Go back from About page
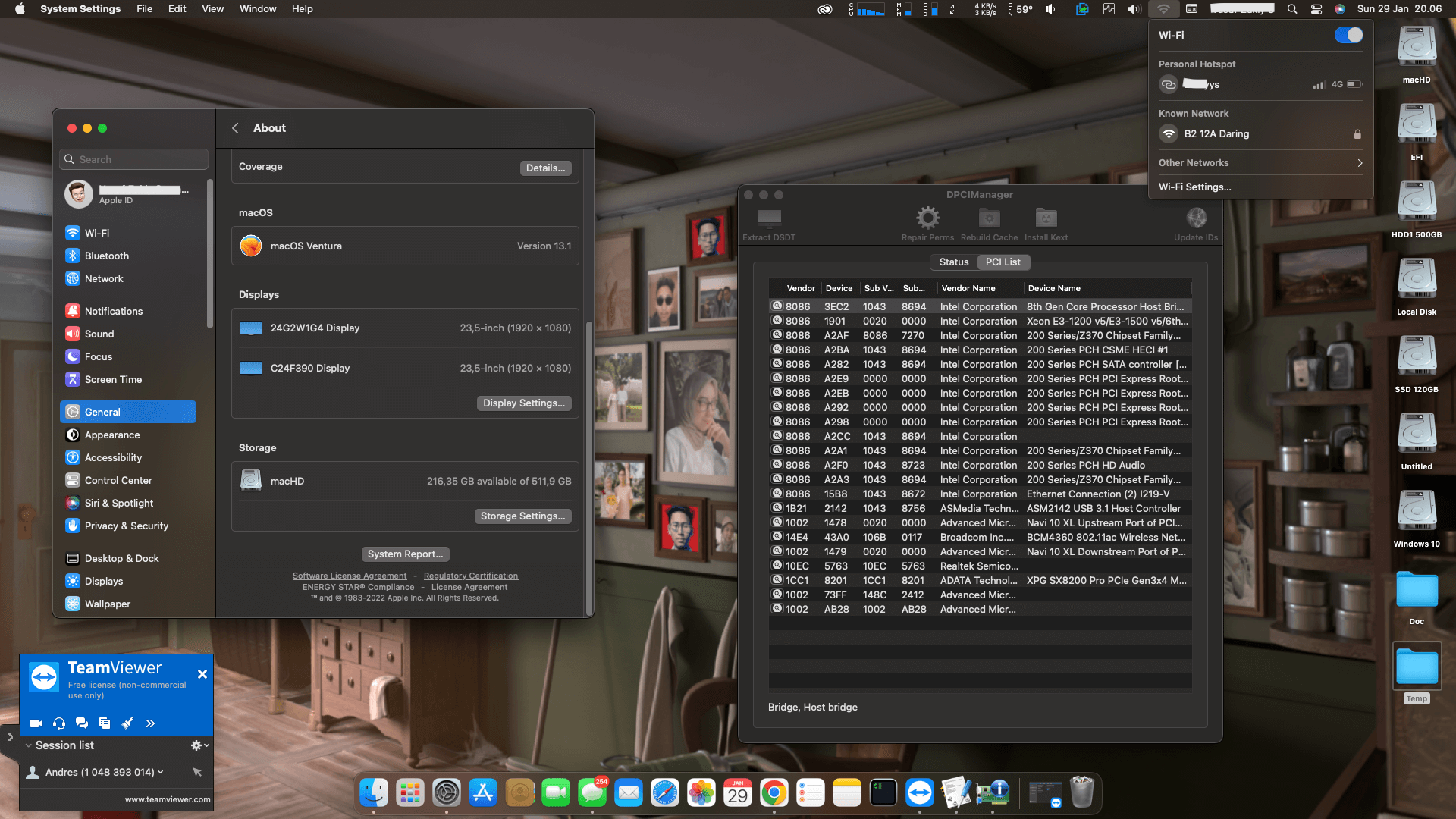This screenshot has width=1456, height=819. (235, 128)
